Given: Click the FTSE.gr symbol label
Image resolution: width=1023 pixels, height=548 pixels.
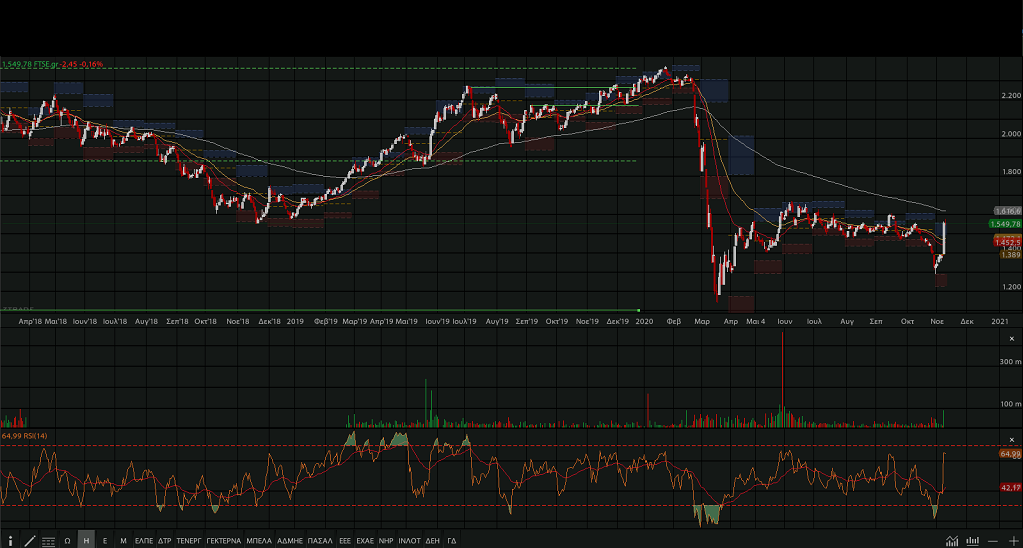Looking at the screenshot, I should pos(46,65).
